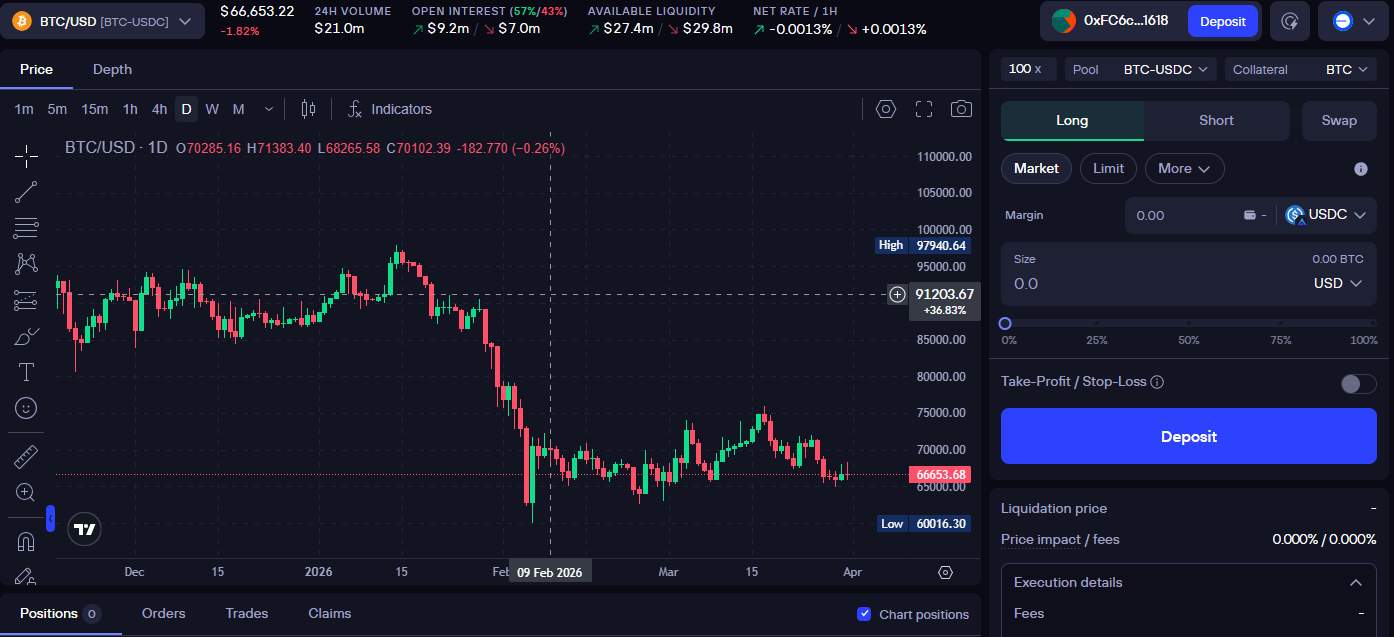Viewport: 1394px width, 637px height.
Task: Open the emoji sticker tool
Action: click(x=25, y=408)
